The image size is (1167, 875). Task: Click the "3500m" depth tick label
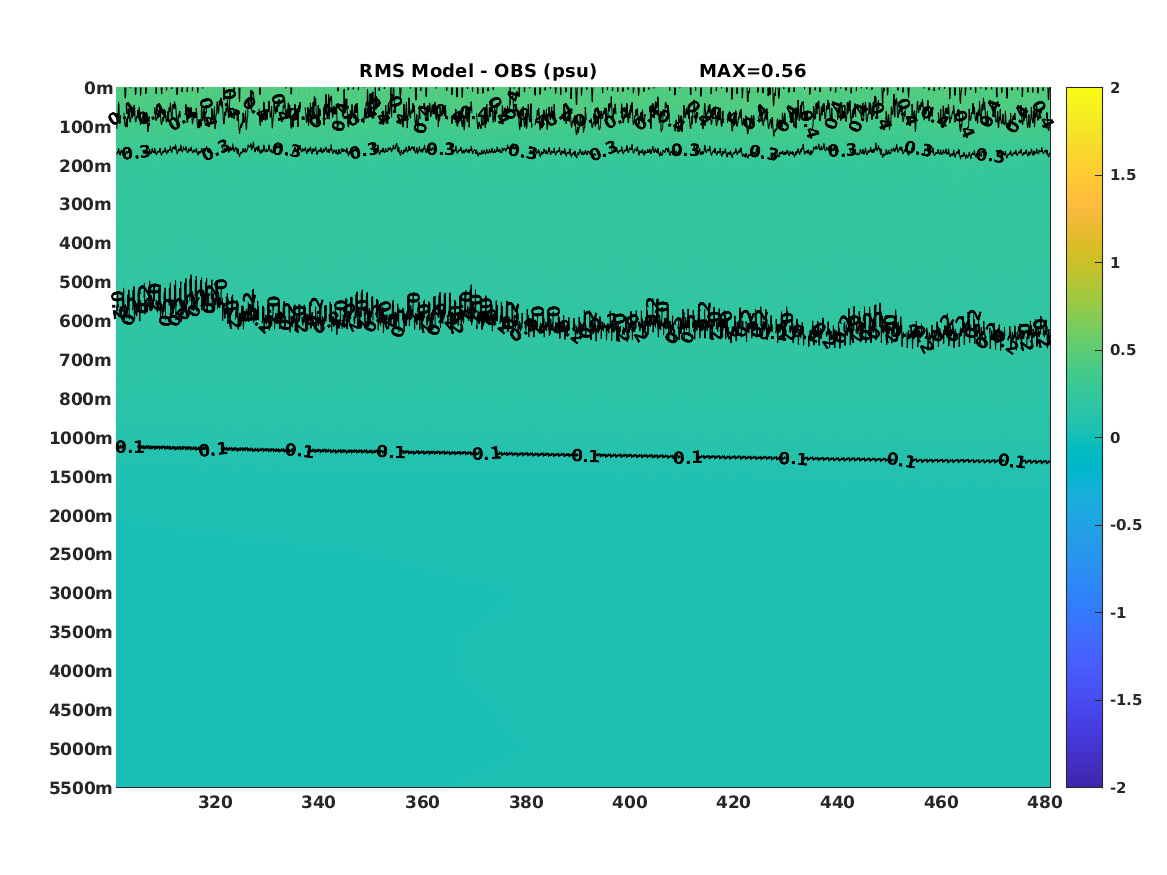coord(81,632)
